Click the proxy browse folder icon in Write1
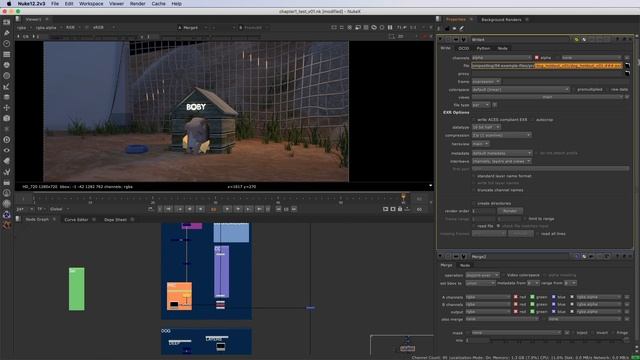The height and width of the screenshot is (360, 640). pos(627,73)
